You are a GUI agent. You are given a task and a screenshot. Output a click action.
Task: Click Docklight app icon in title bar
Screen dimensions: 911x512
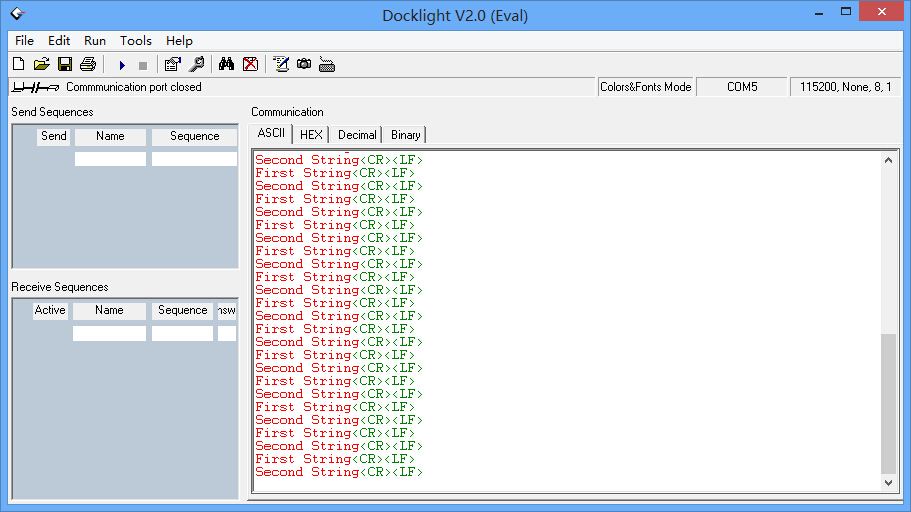click(x=17, y=13)
